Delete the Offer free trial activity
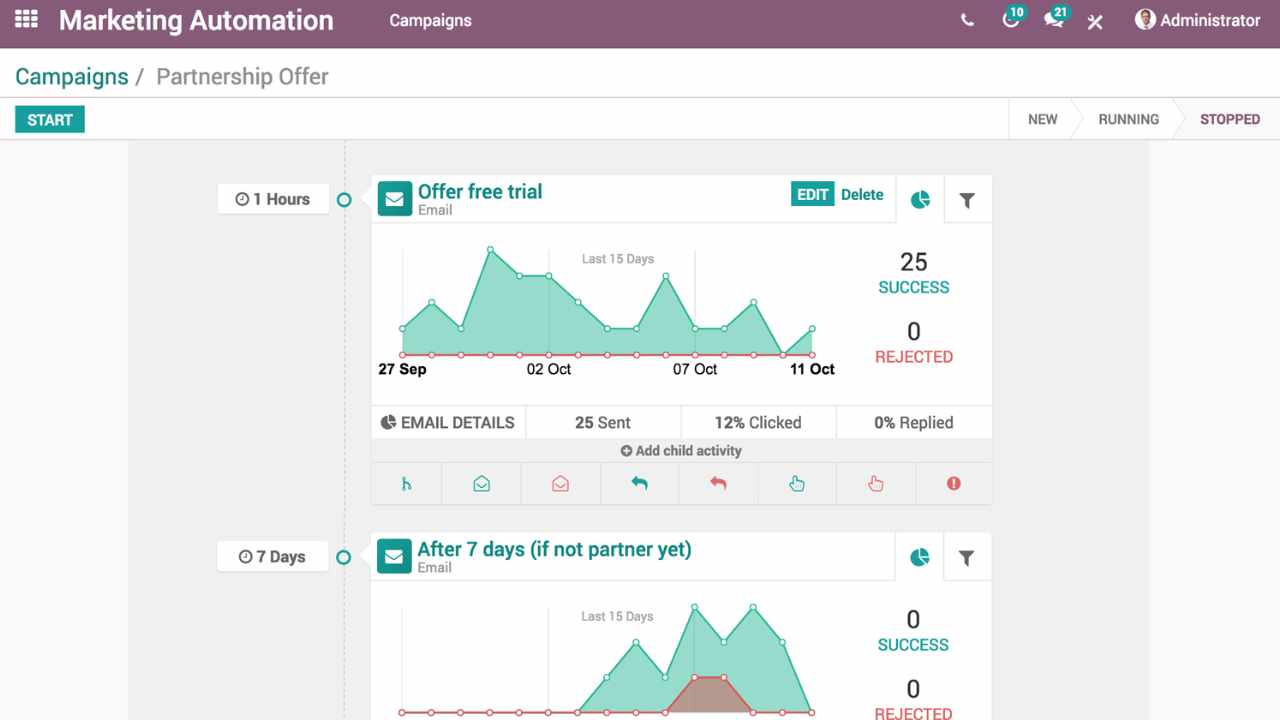The image size is (1280, 720). (862, 195)
